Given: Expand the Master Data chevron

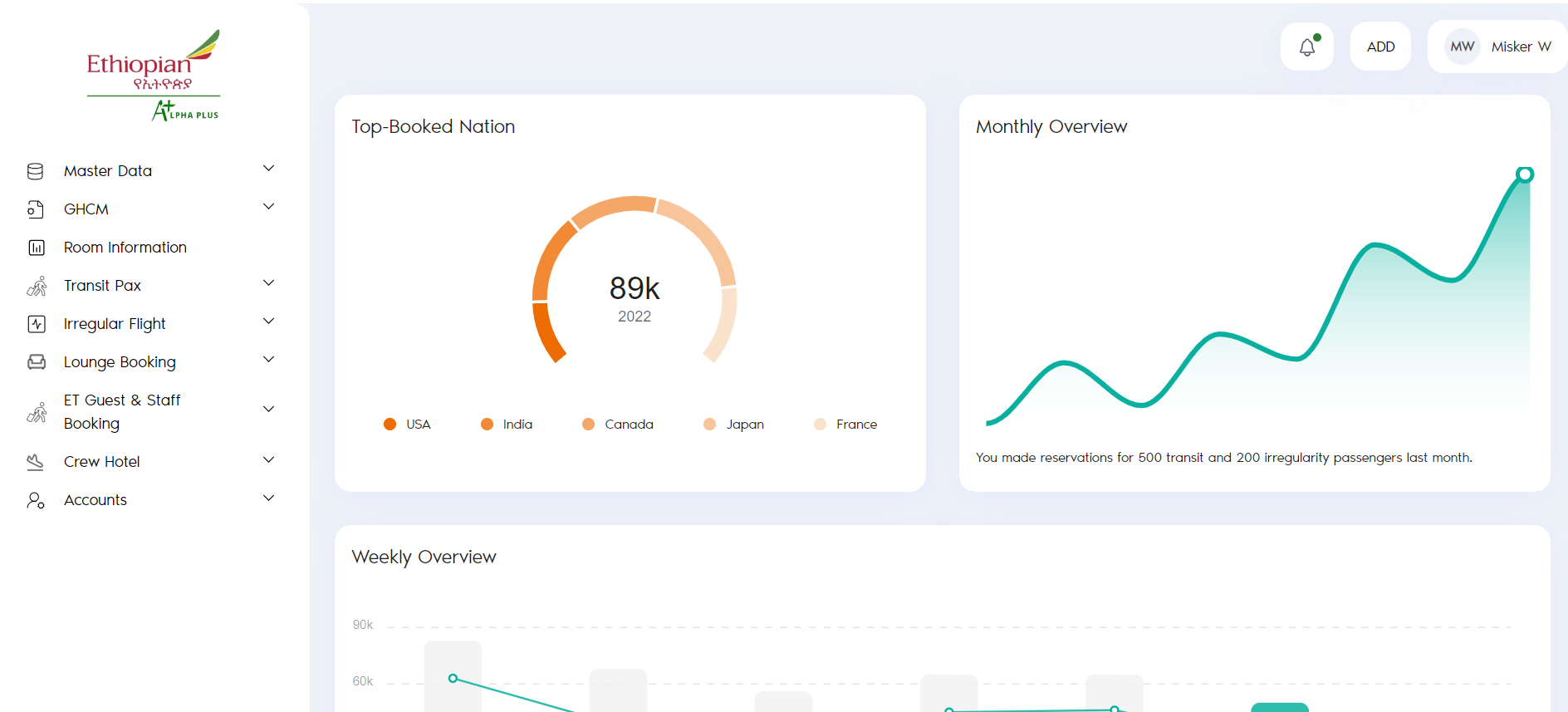Looking at the screenshot, I should [x=268, y=169].
